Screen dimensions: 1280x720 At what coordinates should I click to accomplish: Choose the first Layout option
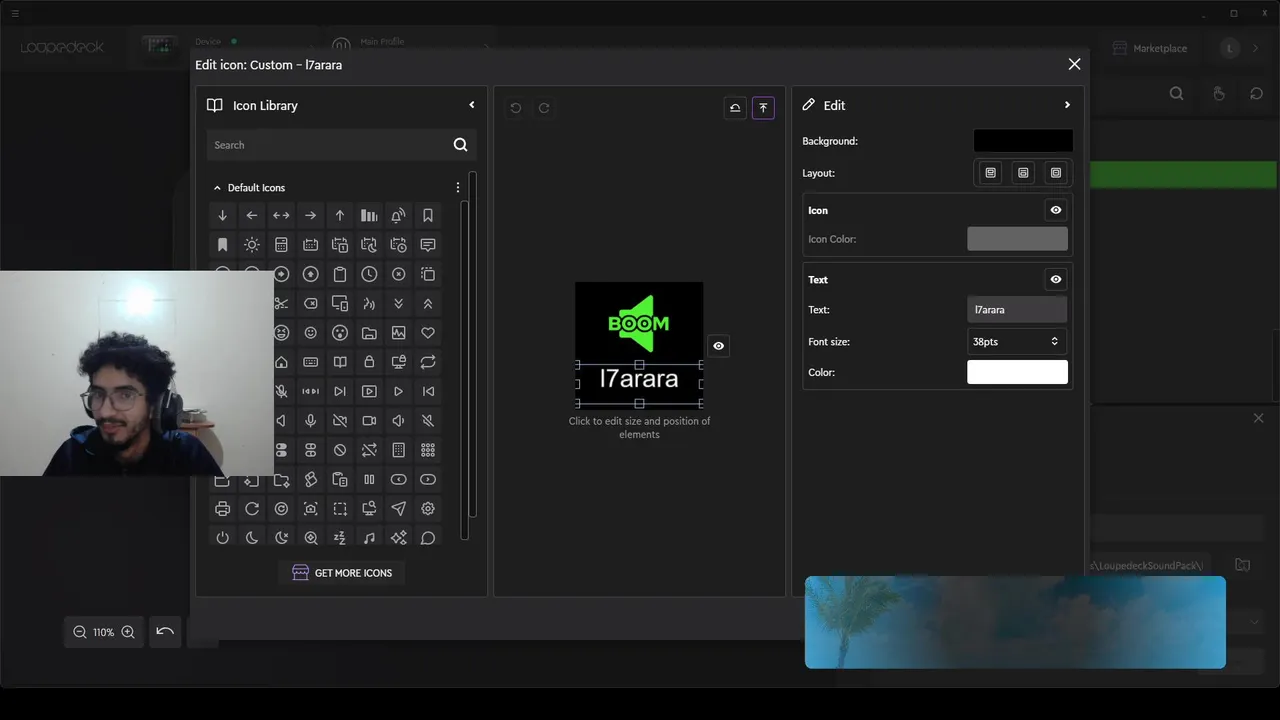[x=991, y=173]
